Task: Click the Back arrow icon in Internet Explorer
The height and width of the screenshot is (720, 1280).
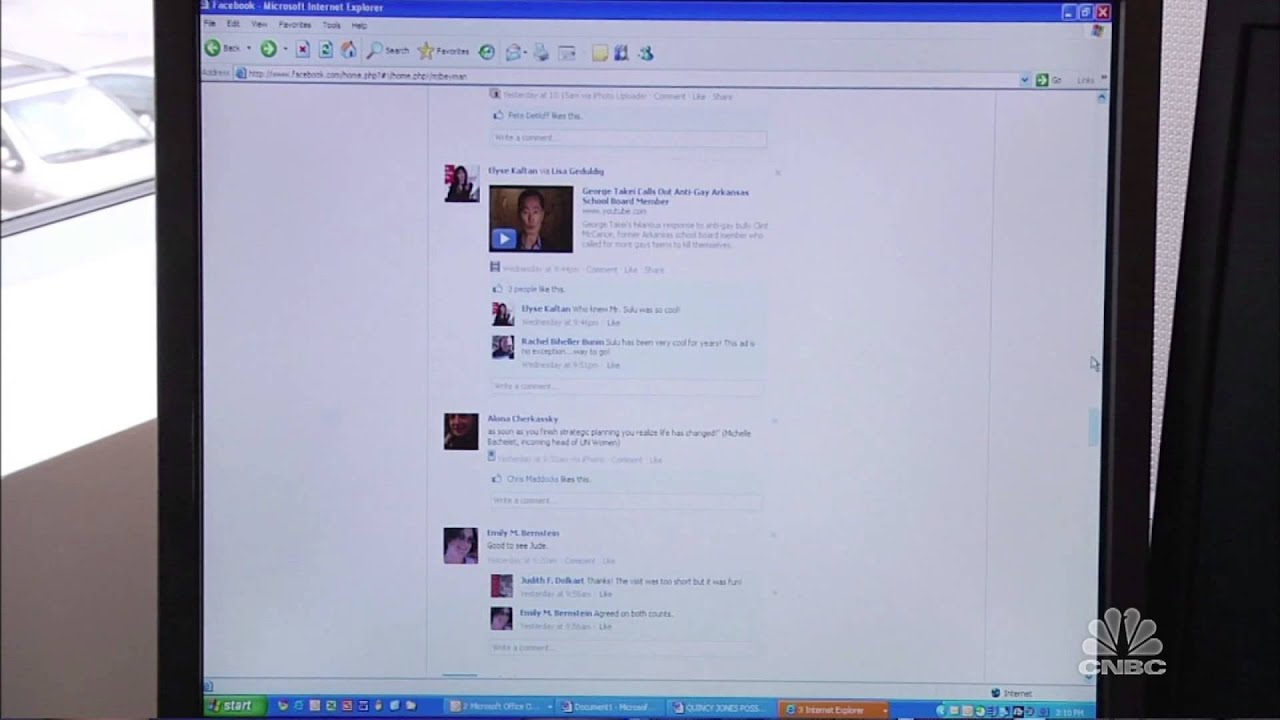Action: (212, 48)
